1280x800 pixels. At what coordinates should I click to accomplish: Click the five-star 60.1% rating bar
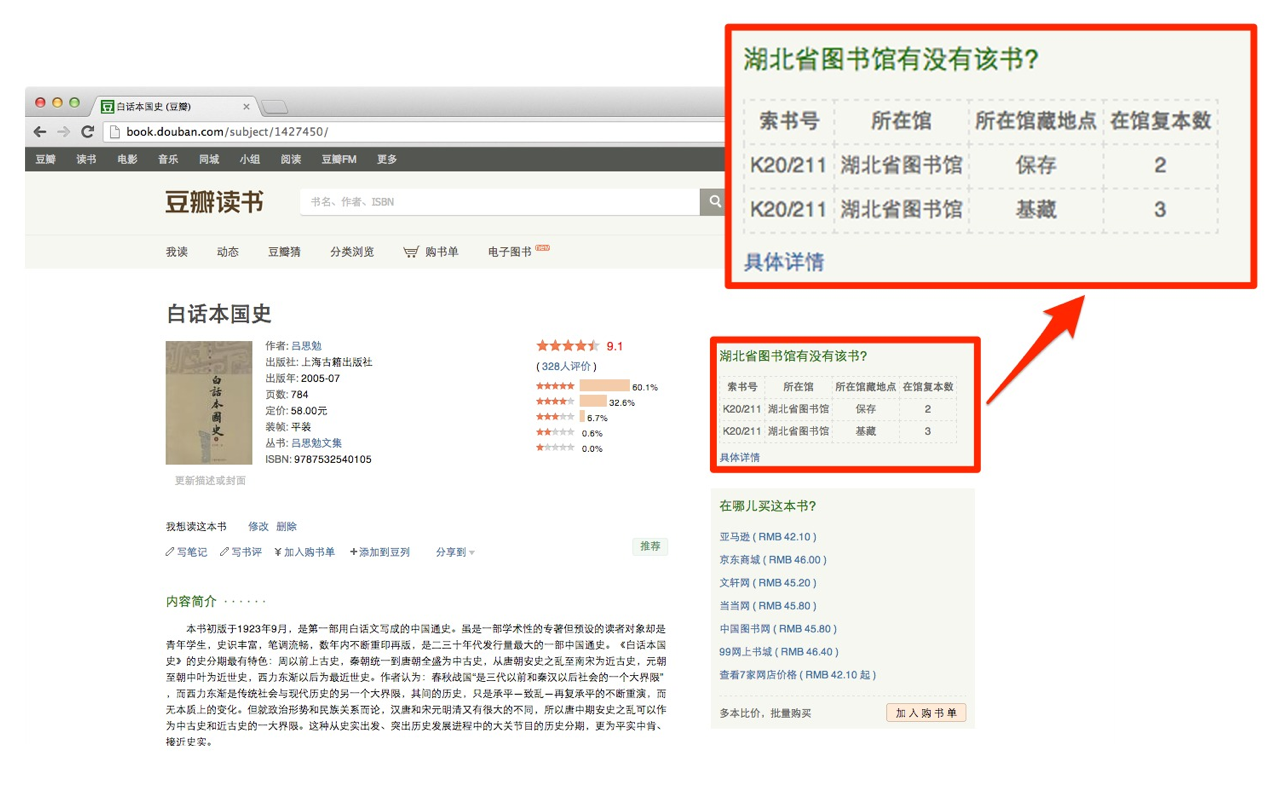[x=604, y=386]
